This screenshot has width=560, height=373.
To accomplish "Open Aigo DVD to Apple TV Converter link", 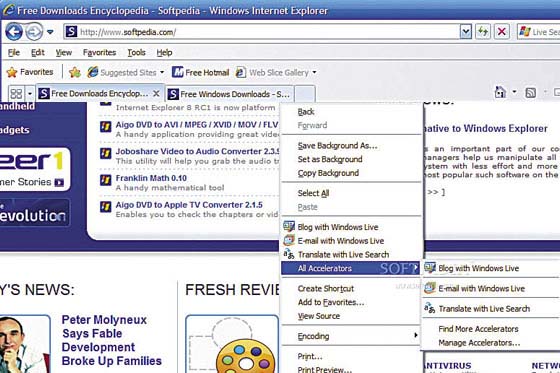I will tap(189, 205).
